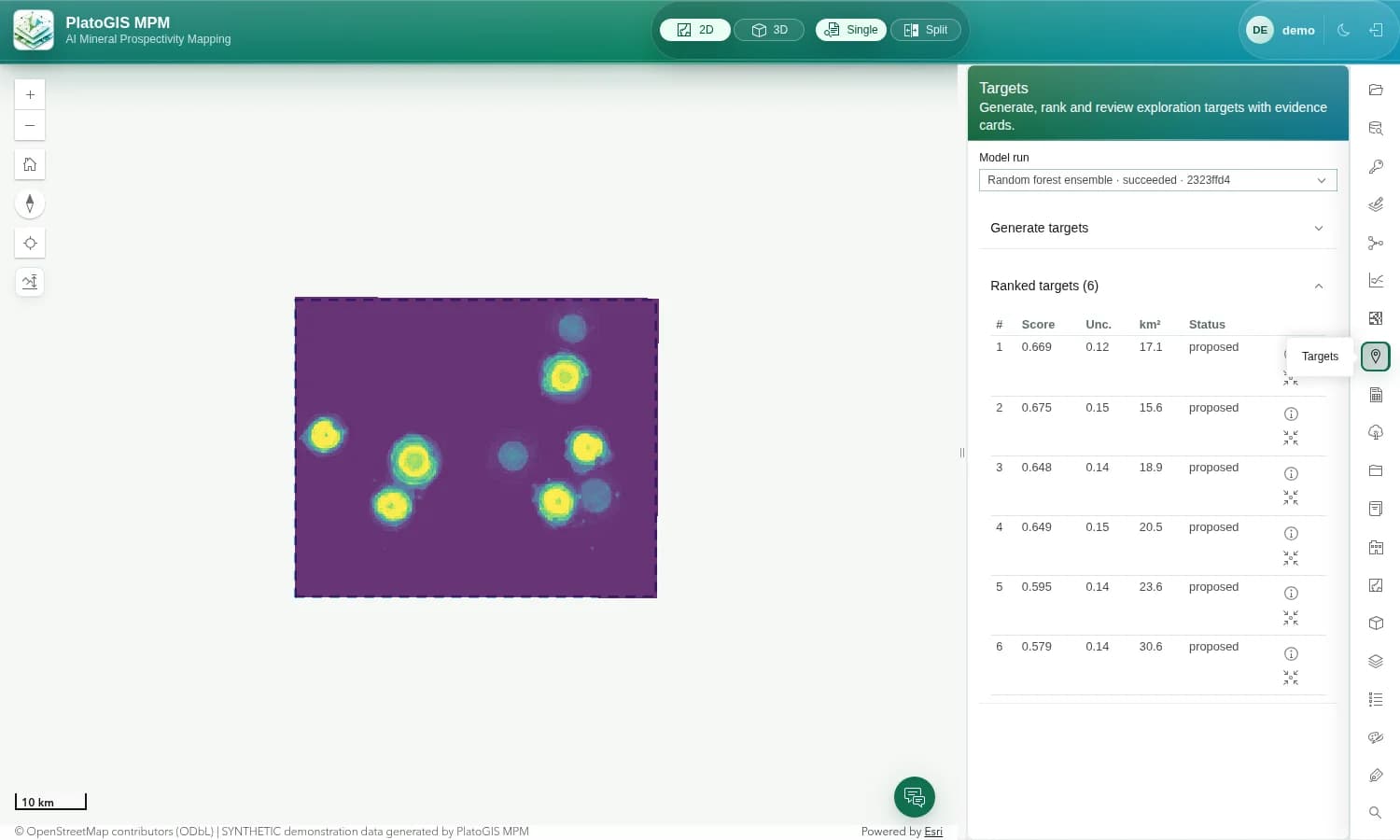The width and height of the screenshot is (1400, 840).
Task: Open the branching workflow sidebar icon
Action: [1376, 243]
